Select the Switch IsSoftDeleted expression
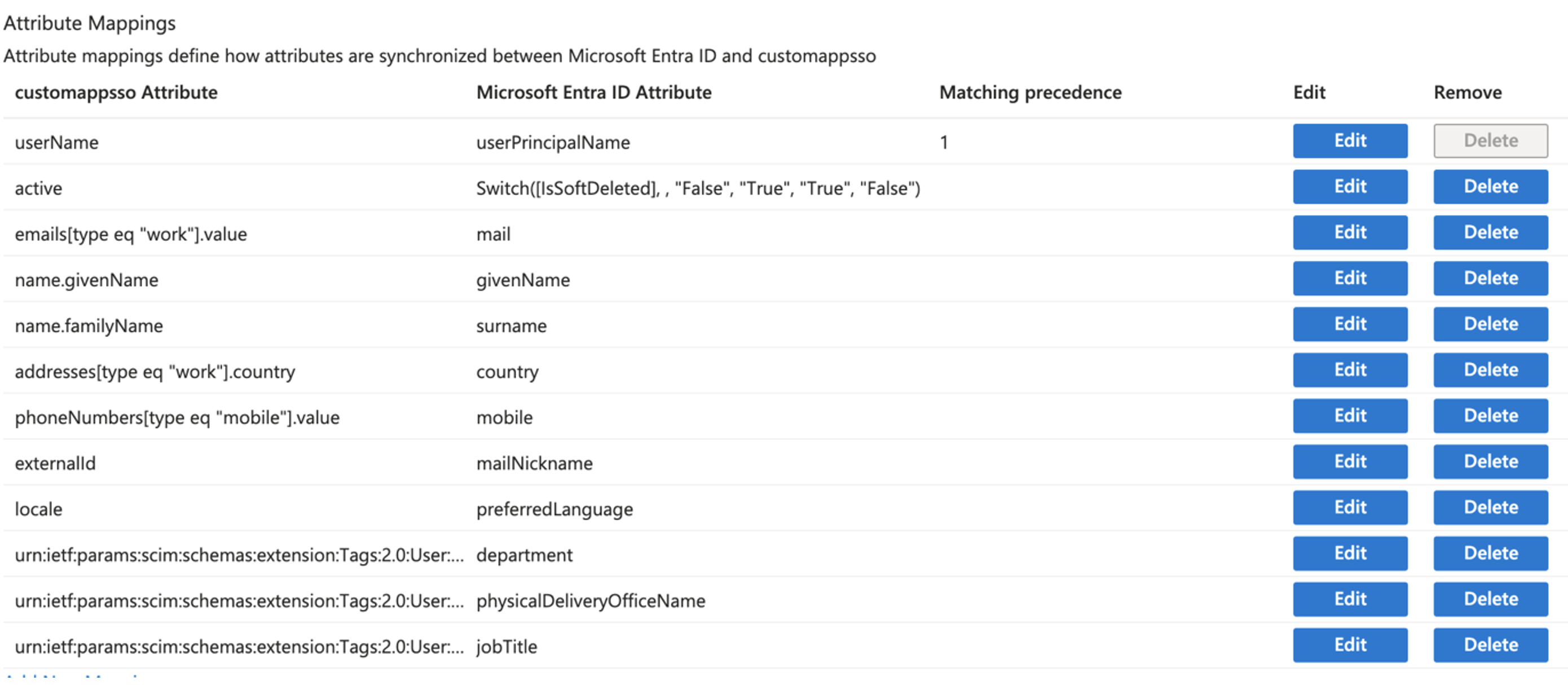This screenshot has width=1568, height=685. tap(698, 188)
